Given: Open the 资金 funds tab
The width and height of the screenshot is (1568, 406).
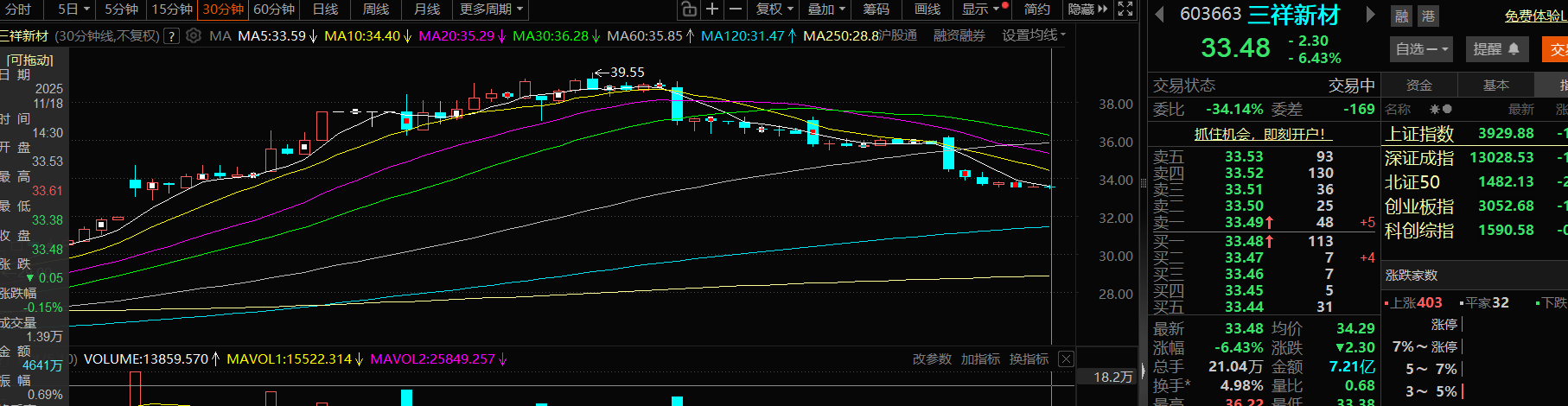Looking at the screenshot, I should pyautogui.click(x=1419, y=85).
